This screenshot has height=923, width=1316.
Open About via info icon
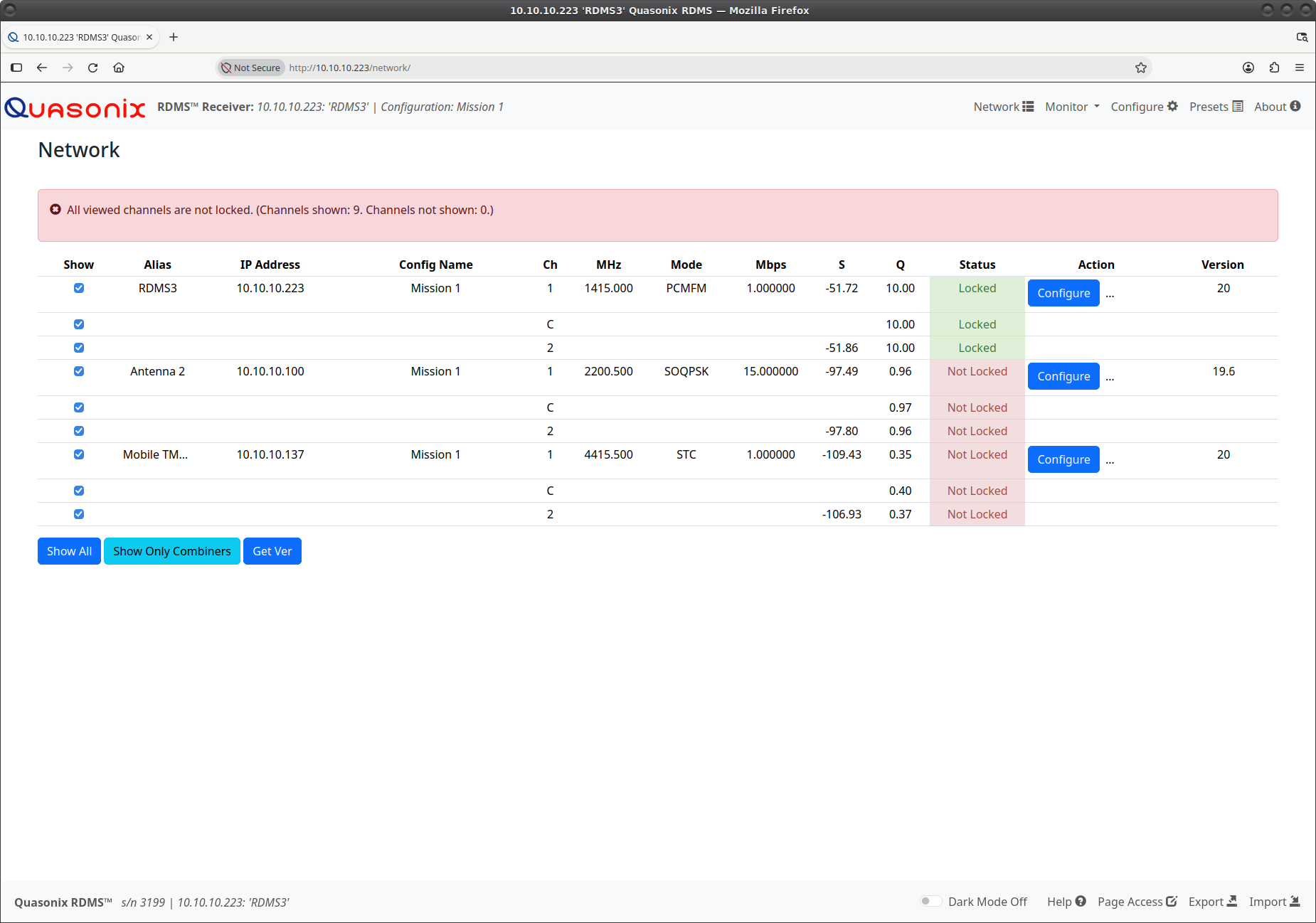pyautogui.click(x=1295, y=106)
